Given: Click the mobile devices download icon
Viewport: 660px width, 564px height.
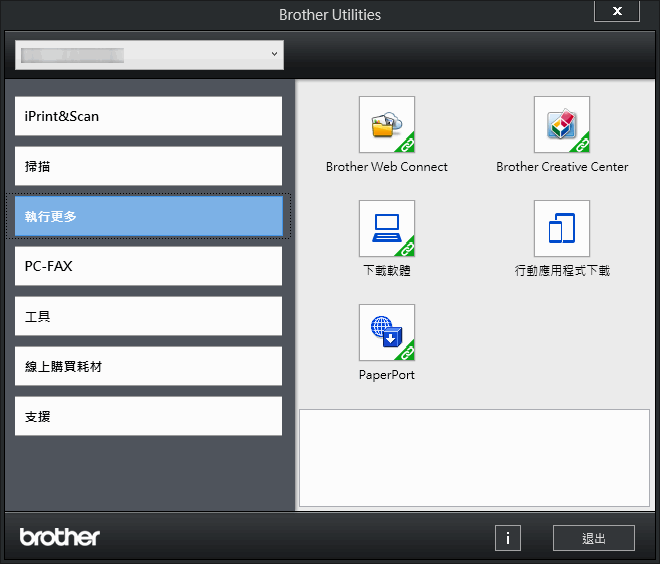Looking at the screenshot, I should pyautogui.click(x=561, y=229).
